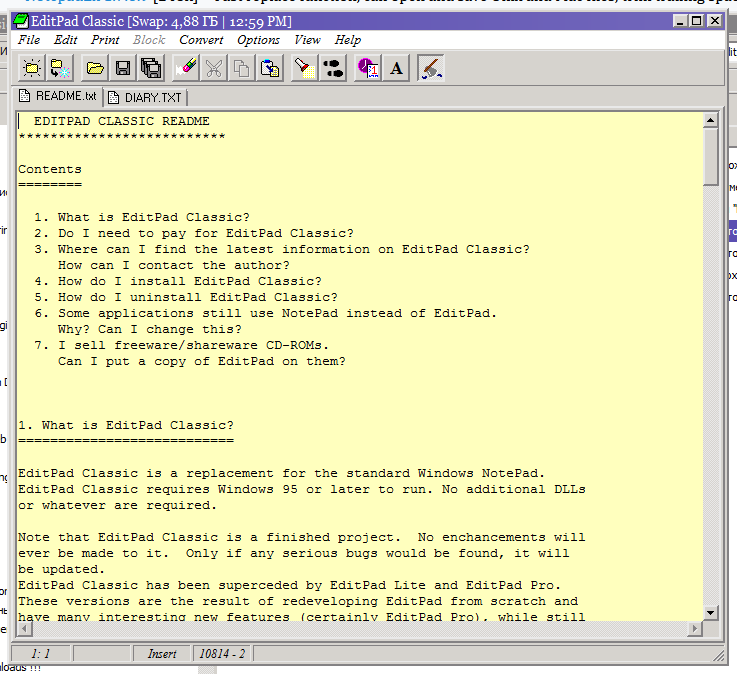Open the Convert menu
This screenshot has height=674, width=737.
[x=201, y=40]
